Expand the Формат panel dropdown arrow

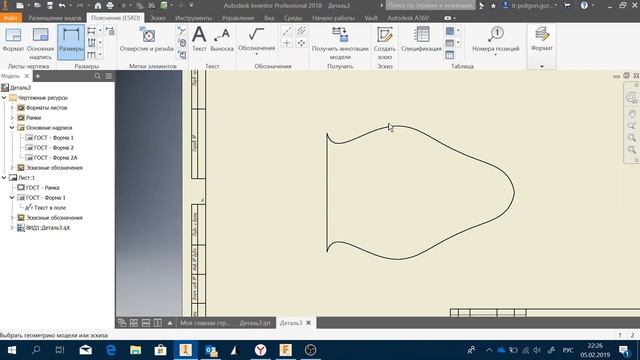pos(542,66)
